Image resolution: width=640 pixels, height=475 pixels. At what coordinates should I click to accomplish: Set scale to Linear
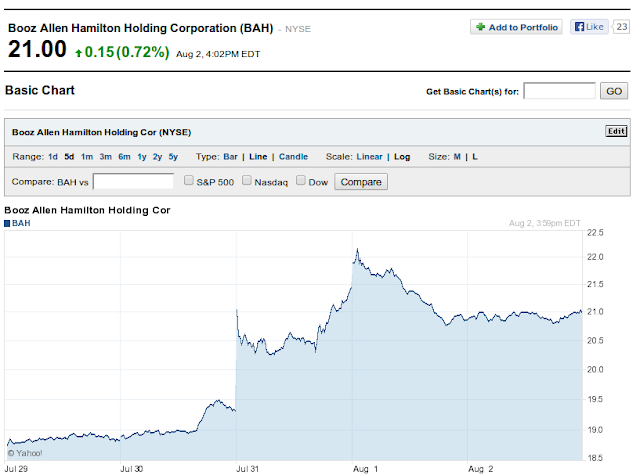369,157
